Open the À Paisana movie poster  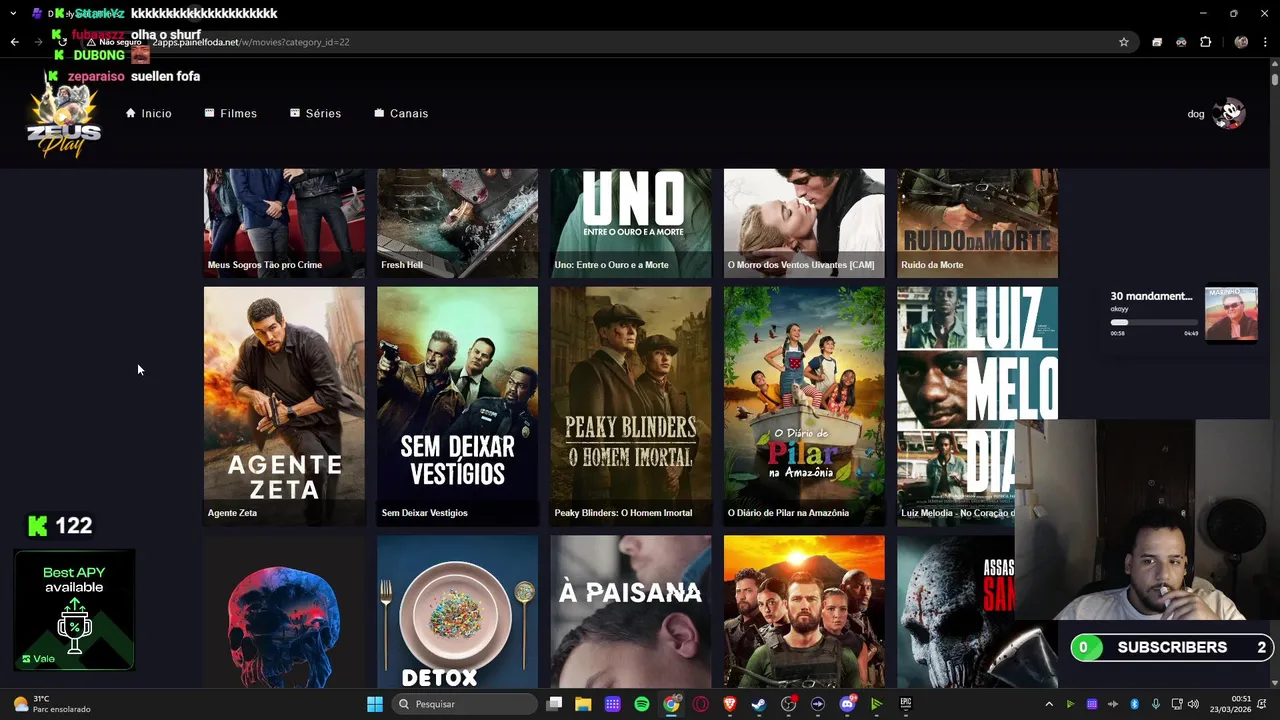click(631, 612)
